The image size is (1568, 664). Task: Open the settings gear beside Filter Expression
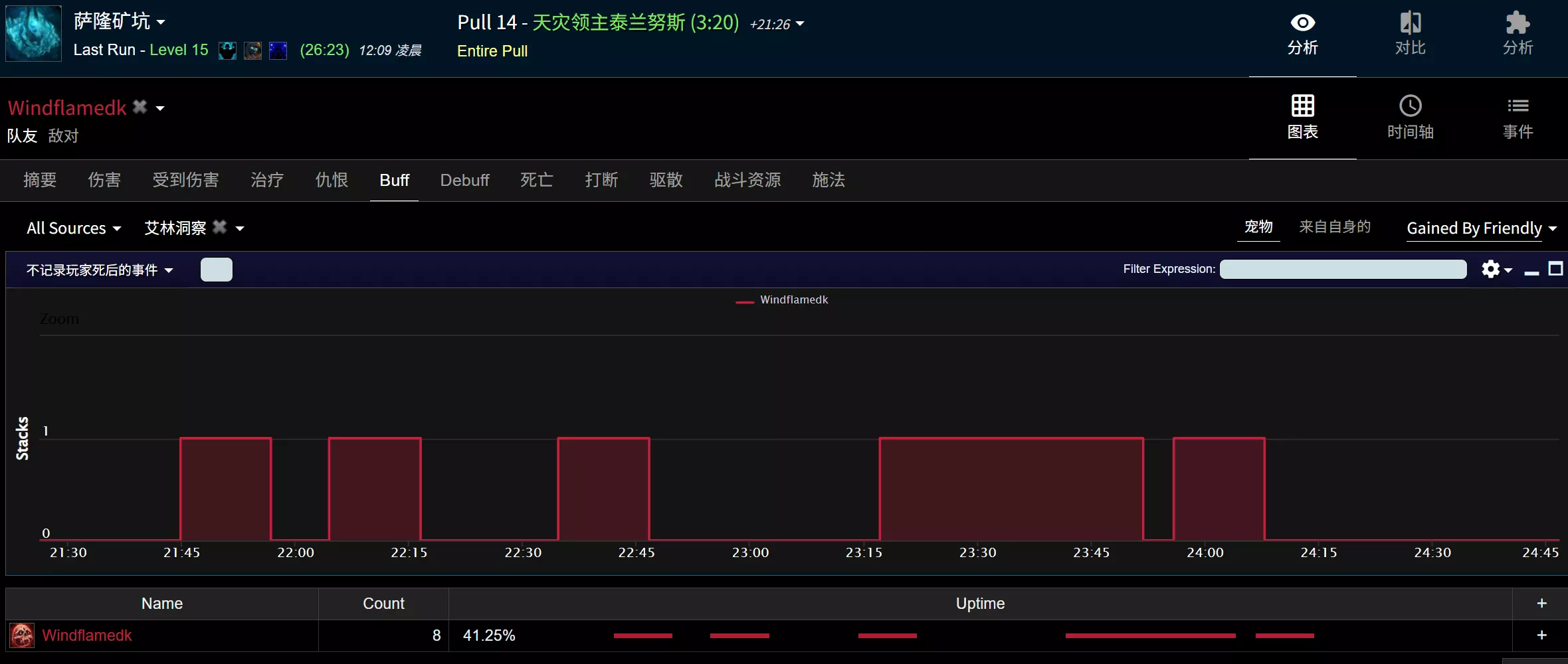[1492, 270]
